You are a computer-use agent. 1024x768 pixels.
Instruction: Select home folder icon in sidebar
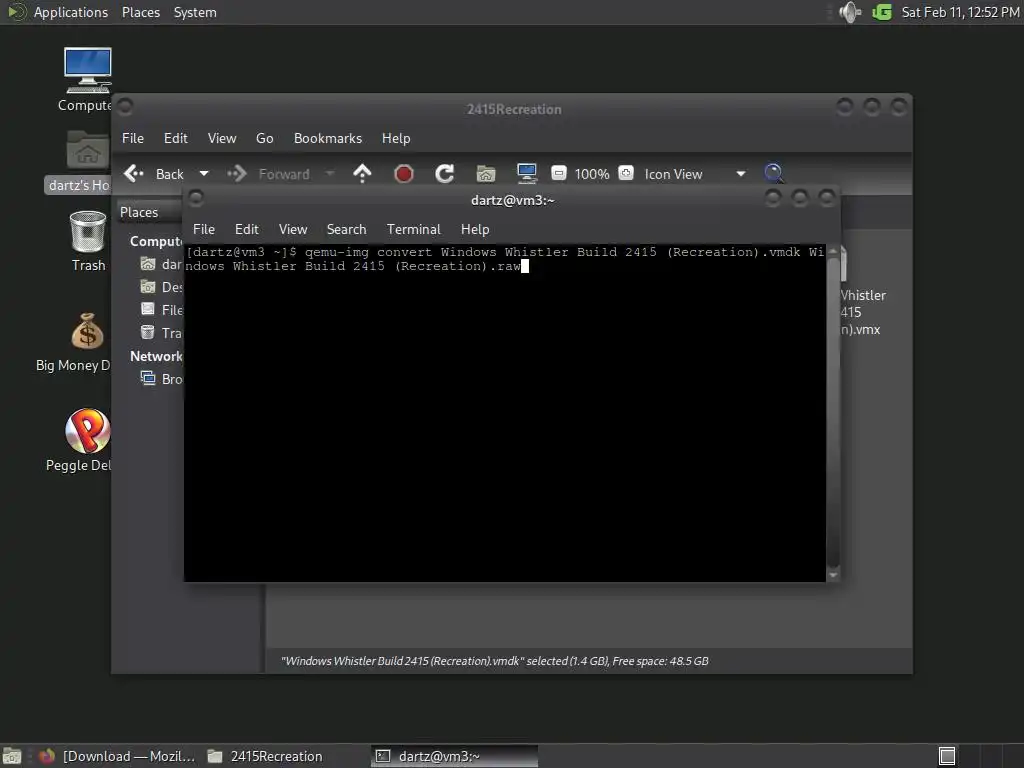tap(148, 264)
